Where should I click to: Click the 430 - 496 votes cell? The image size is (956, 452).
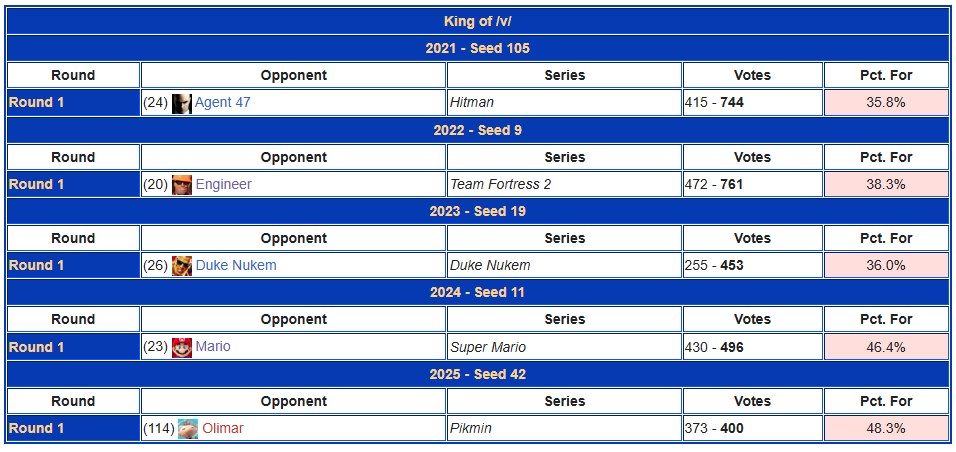pos(752,347)
